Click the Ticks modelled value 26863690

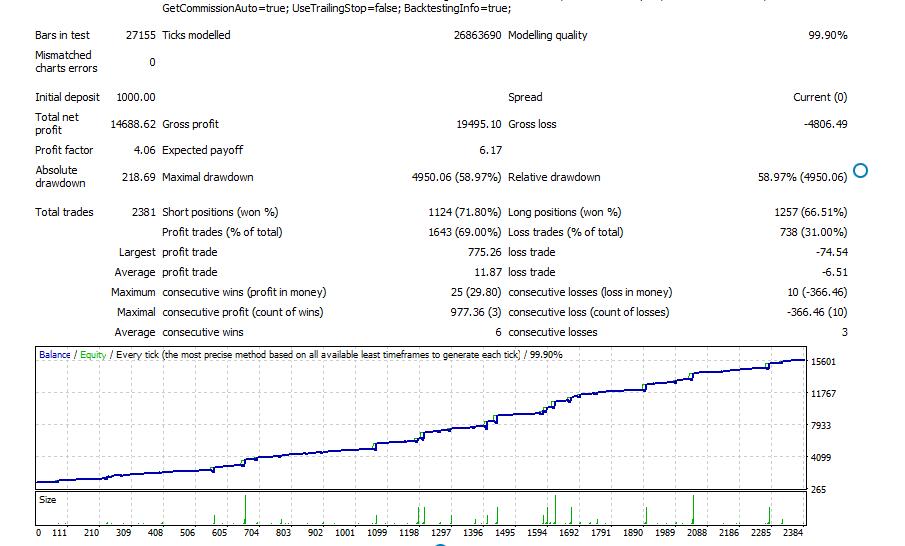477,35
